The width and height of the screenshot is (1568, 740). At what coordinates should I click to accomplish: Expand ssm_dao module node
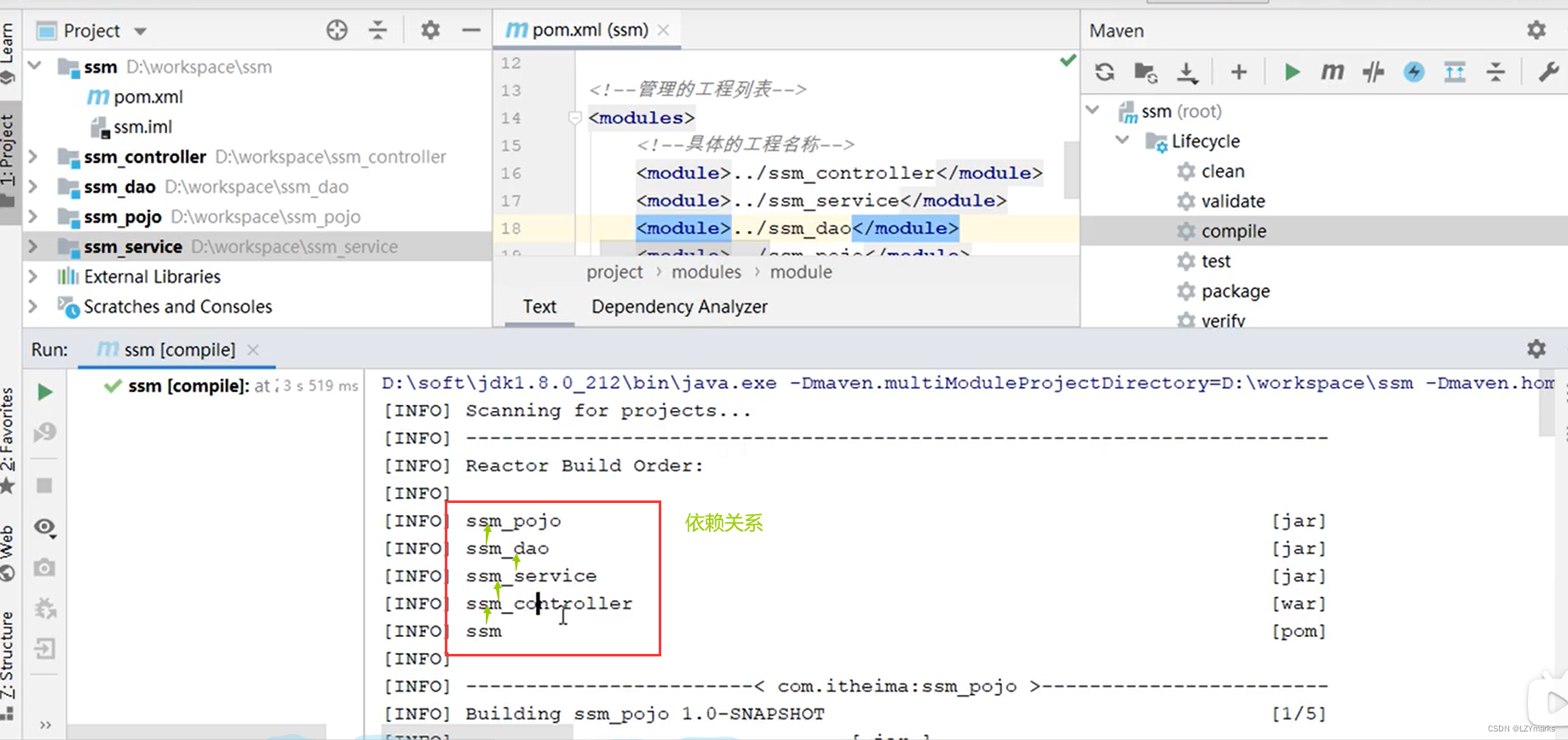33,187
